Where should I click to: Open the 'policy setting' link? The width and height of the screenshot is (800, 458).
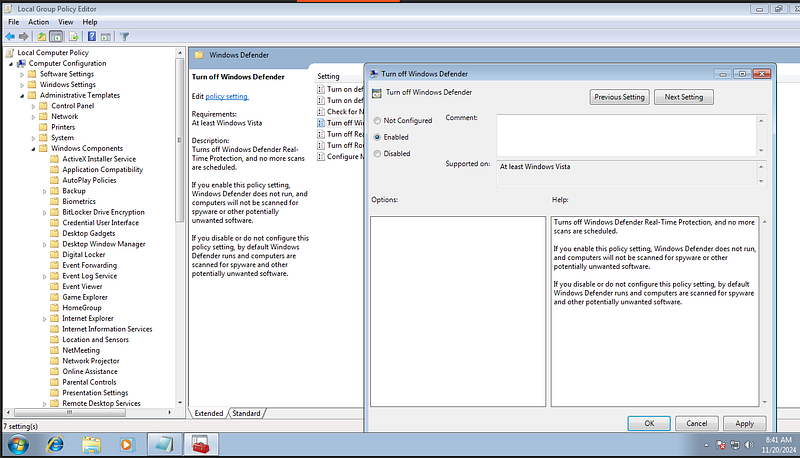point(227,96)
